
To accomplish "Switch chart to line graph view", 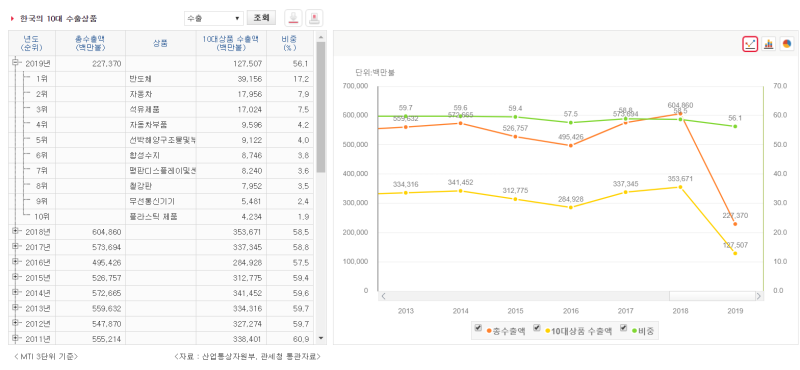I will 750,44.
